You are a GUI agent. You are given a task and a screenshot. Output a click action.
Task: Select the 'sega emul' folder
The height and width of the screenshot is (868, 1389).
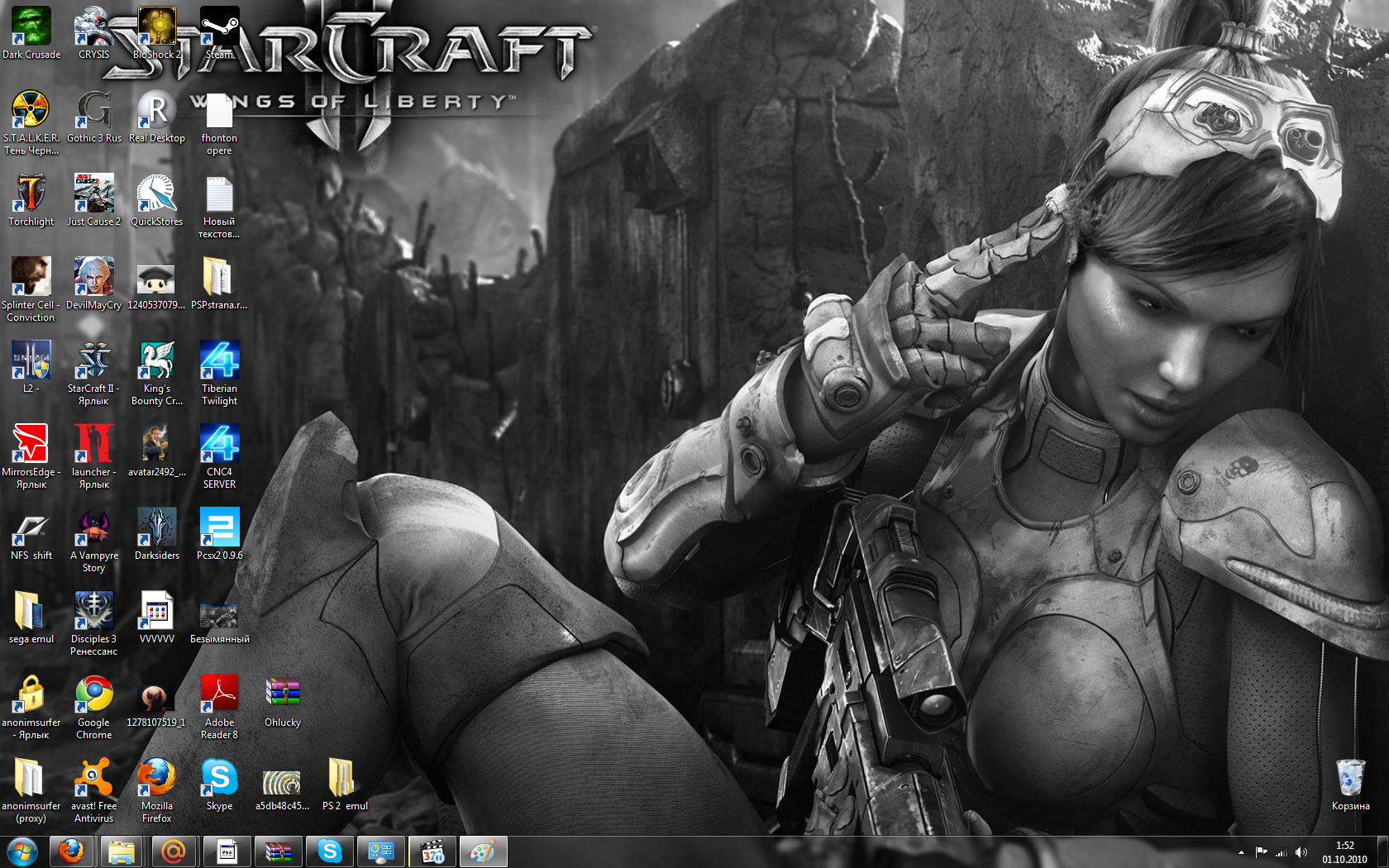click(x=31, y=618)
